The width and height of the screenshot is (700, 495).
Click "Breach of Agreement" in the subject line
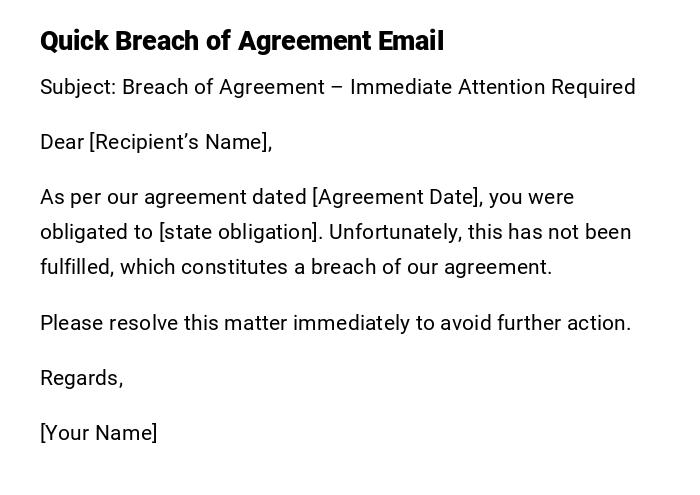pyautogui.click(x=223, y=87)
